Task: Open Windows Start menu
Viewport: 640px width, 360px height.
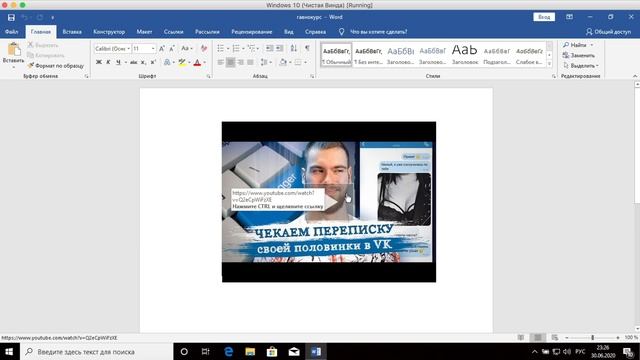Action: click(x=9, y=351)
